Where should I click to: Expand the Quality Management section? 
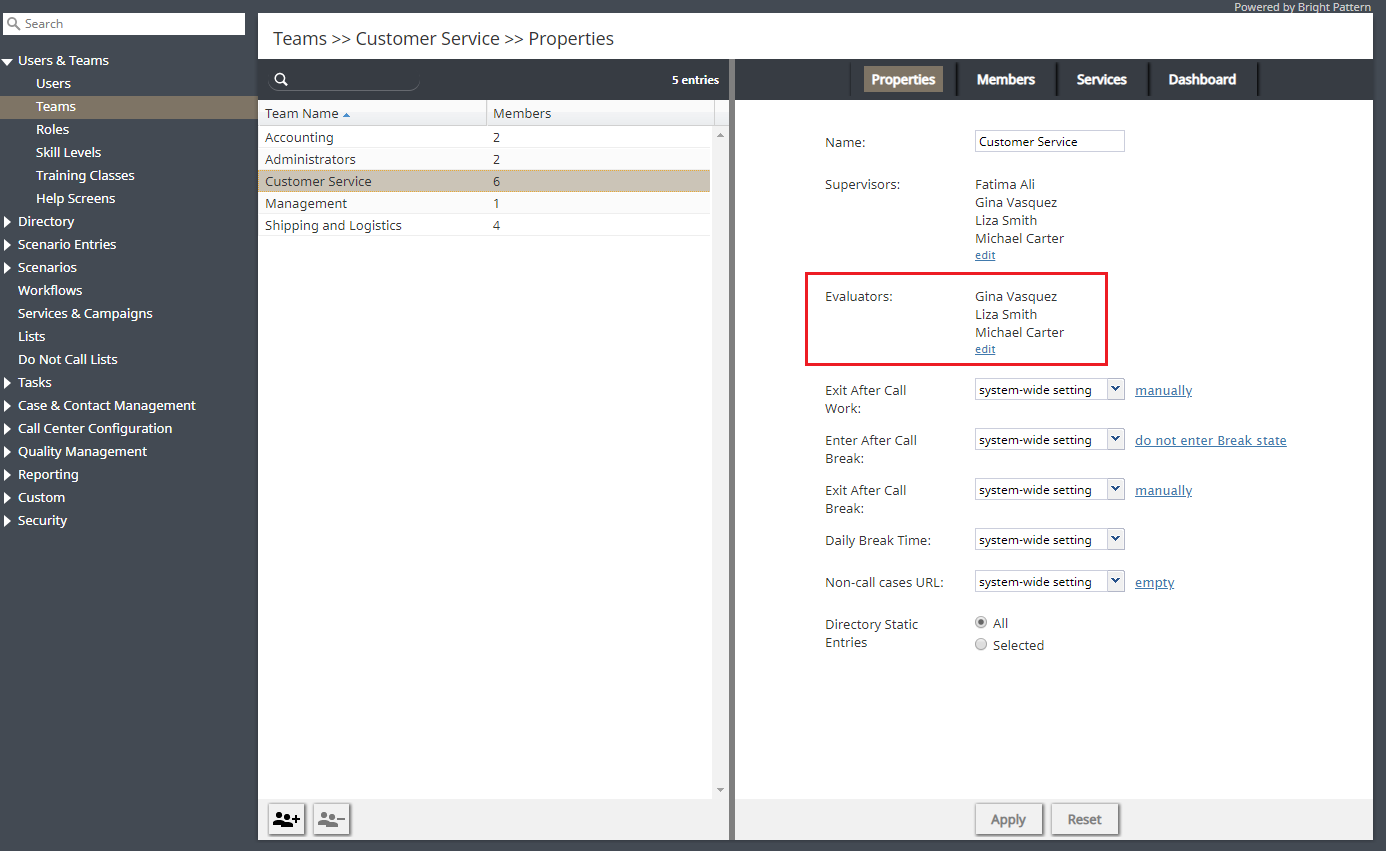tap(7, 452)
